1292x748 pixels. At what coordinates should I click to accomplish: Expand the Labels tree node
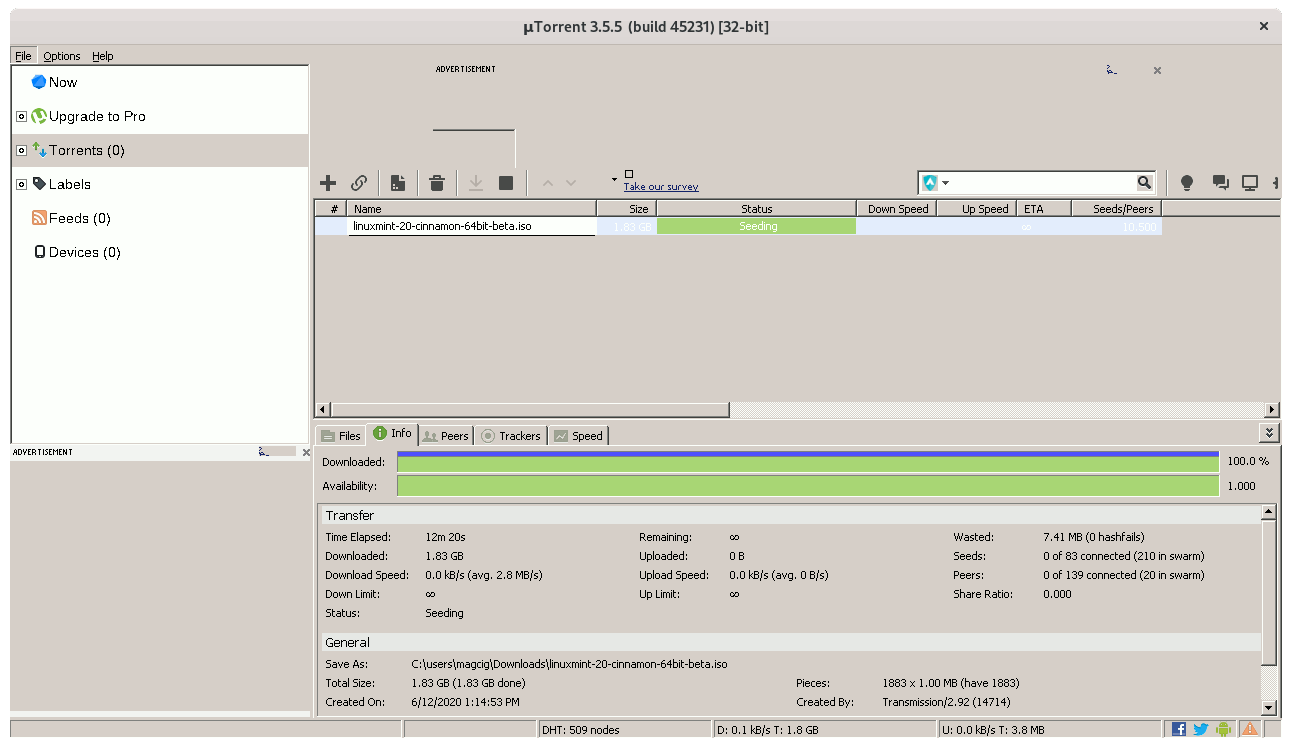tap(21, 185)
